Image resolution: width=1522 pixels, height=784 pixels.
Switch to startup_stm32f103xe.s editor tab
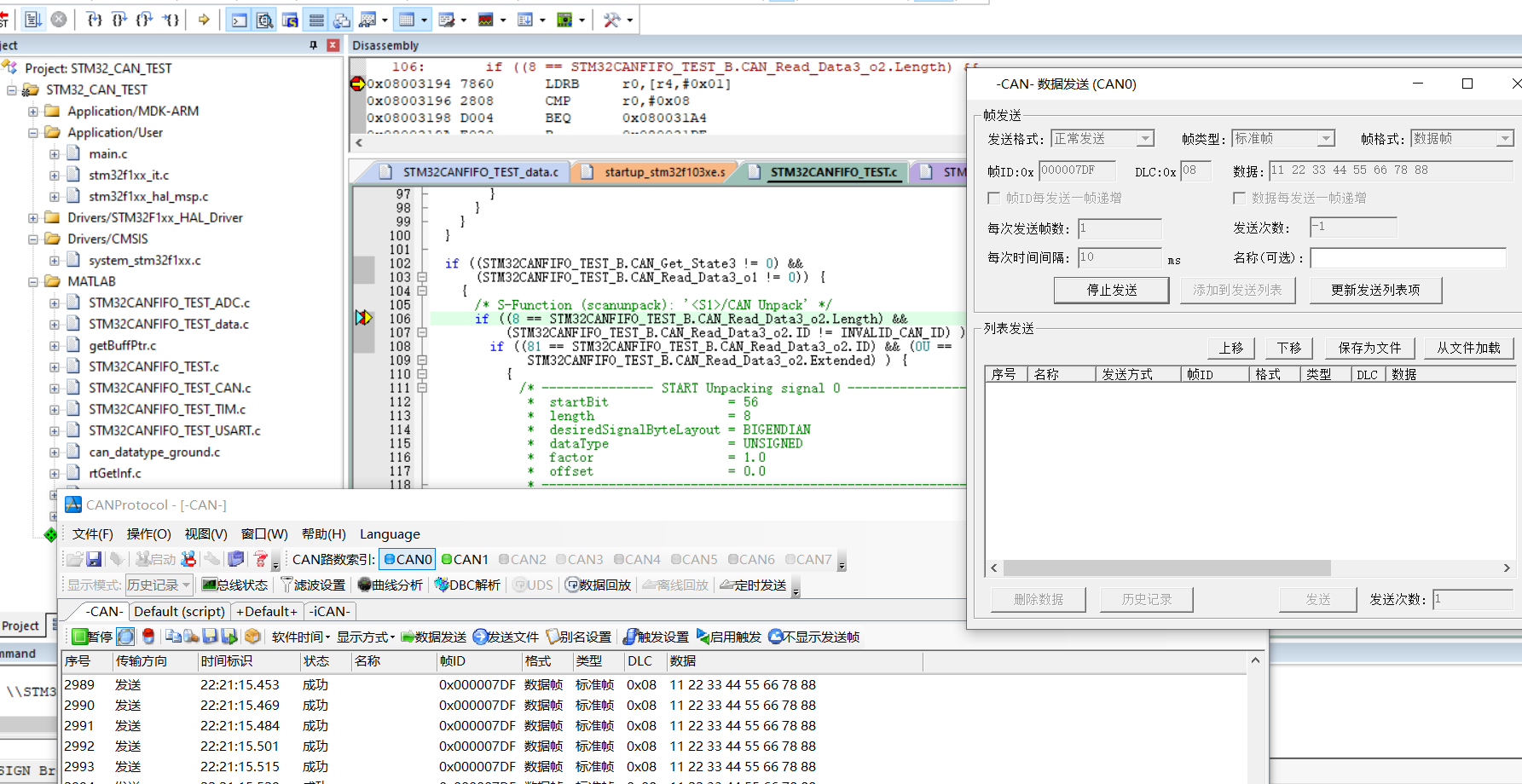[657, 172]
